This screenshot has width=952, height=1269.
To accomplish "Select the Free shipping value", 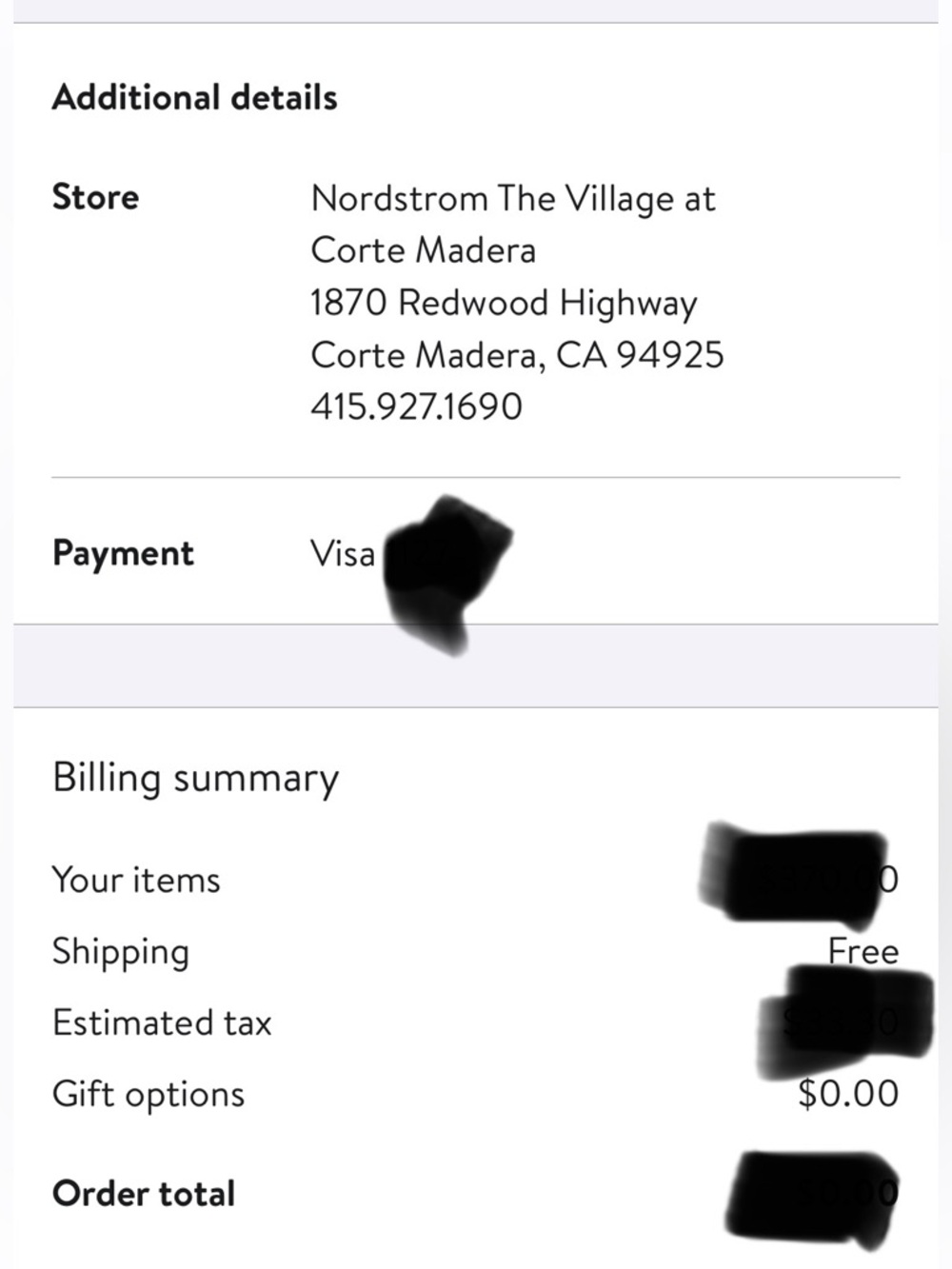I will tap(863, 951).
